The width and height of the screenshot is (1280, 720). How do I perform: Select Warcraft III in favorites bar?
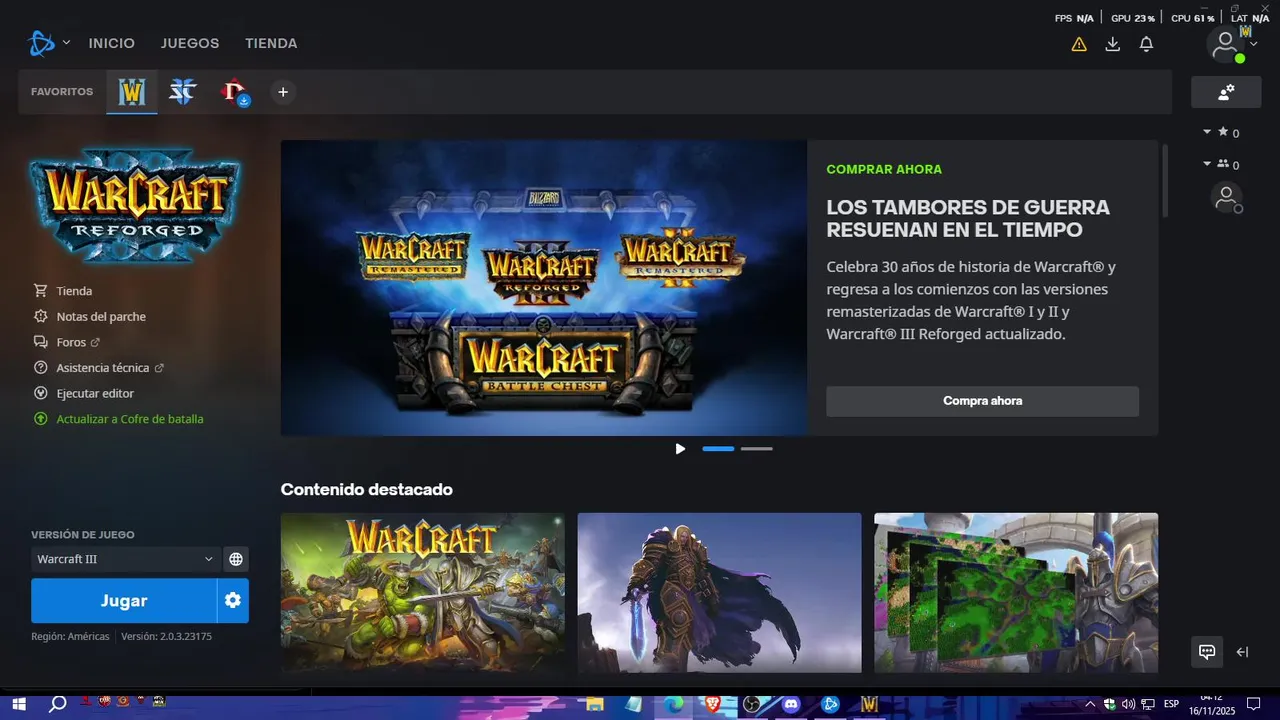point(132,92)
